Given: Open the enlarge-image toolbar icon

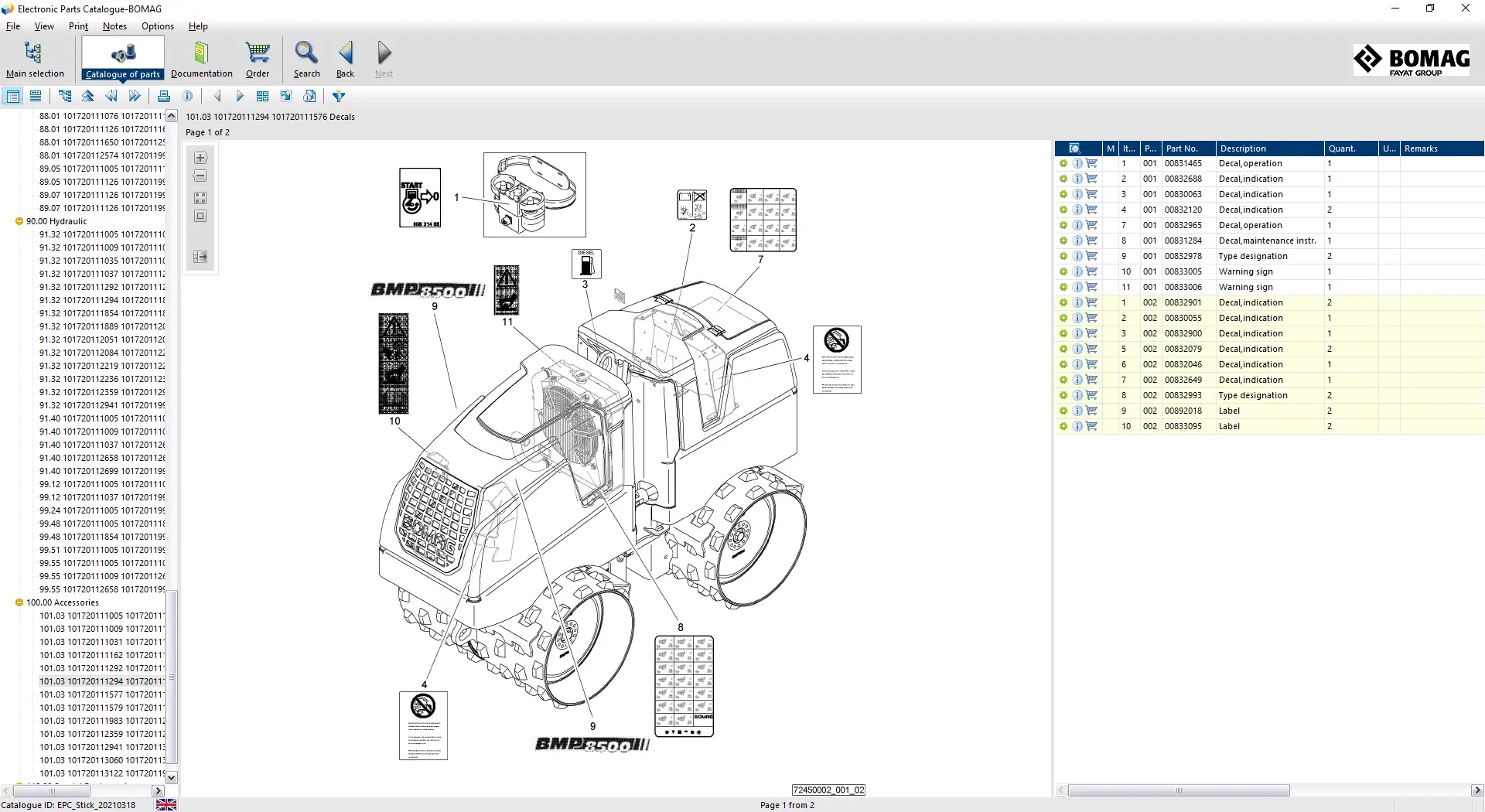Looking at the screenshot, I should click(286, 96).
